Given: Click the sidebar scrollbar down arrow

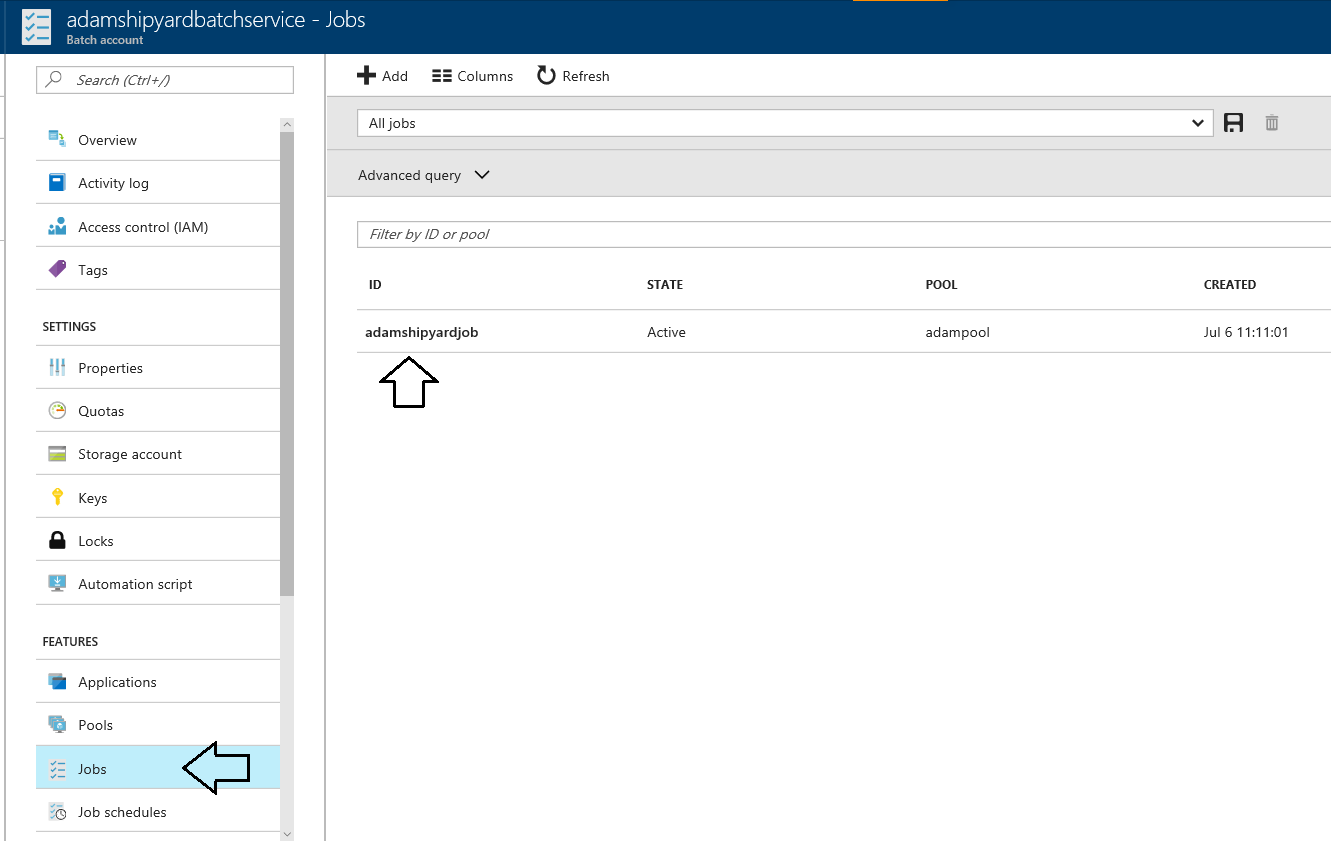Looking at the screenshot, I should coord(287,833).
